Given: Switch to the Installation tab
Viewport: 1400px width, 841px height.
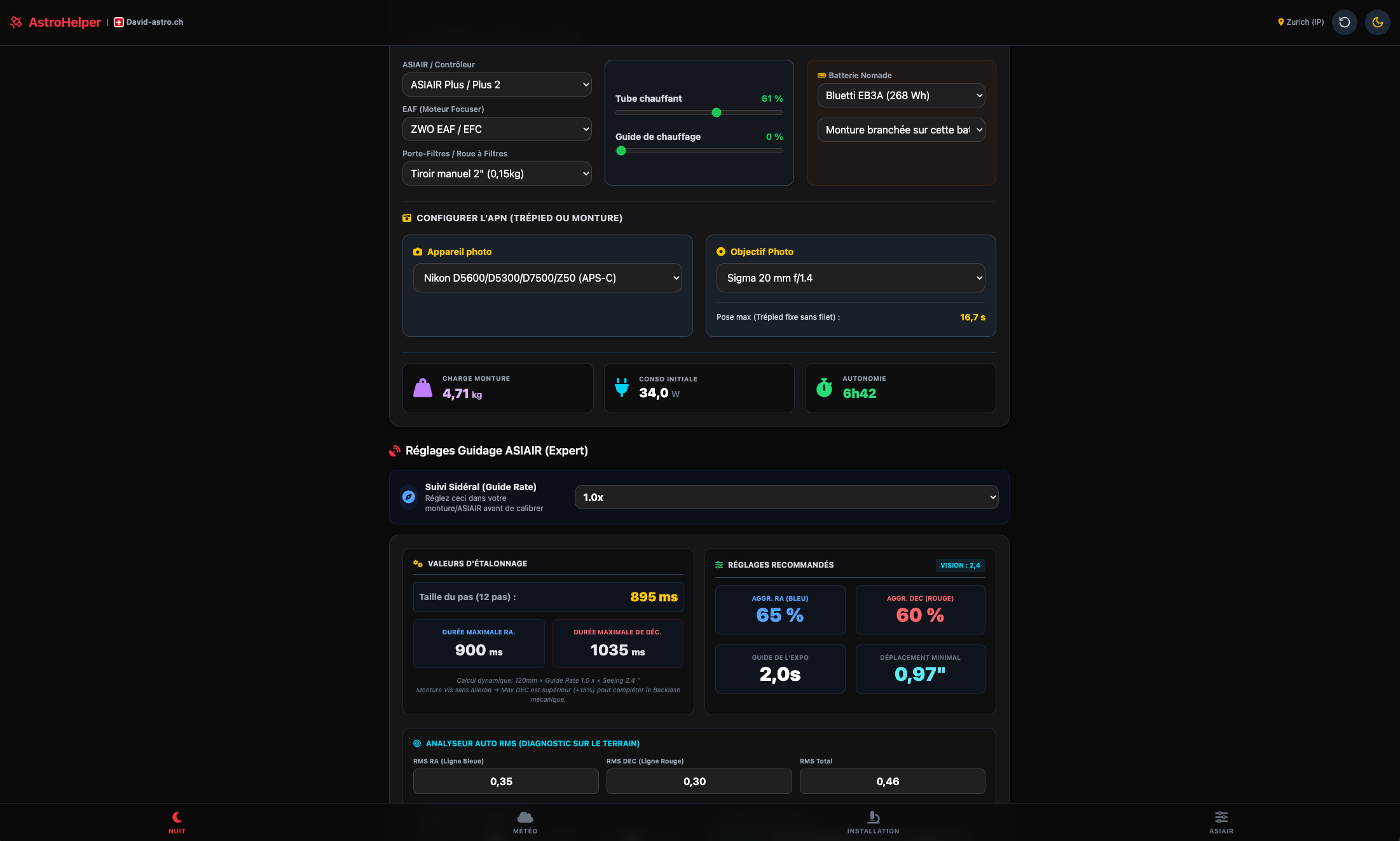Looking at the screenshot, I should coord(873,821).
